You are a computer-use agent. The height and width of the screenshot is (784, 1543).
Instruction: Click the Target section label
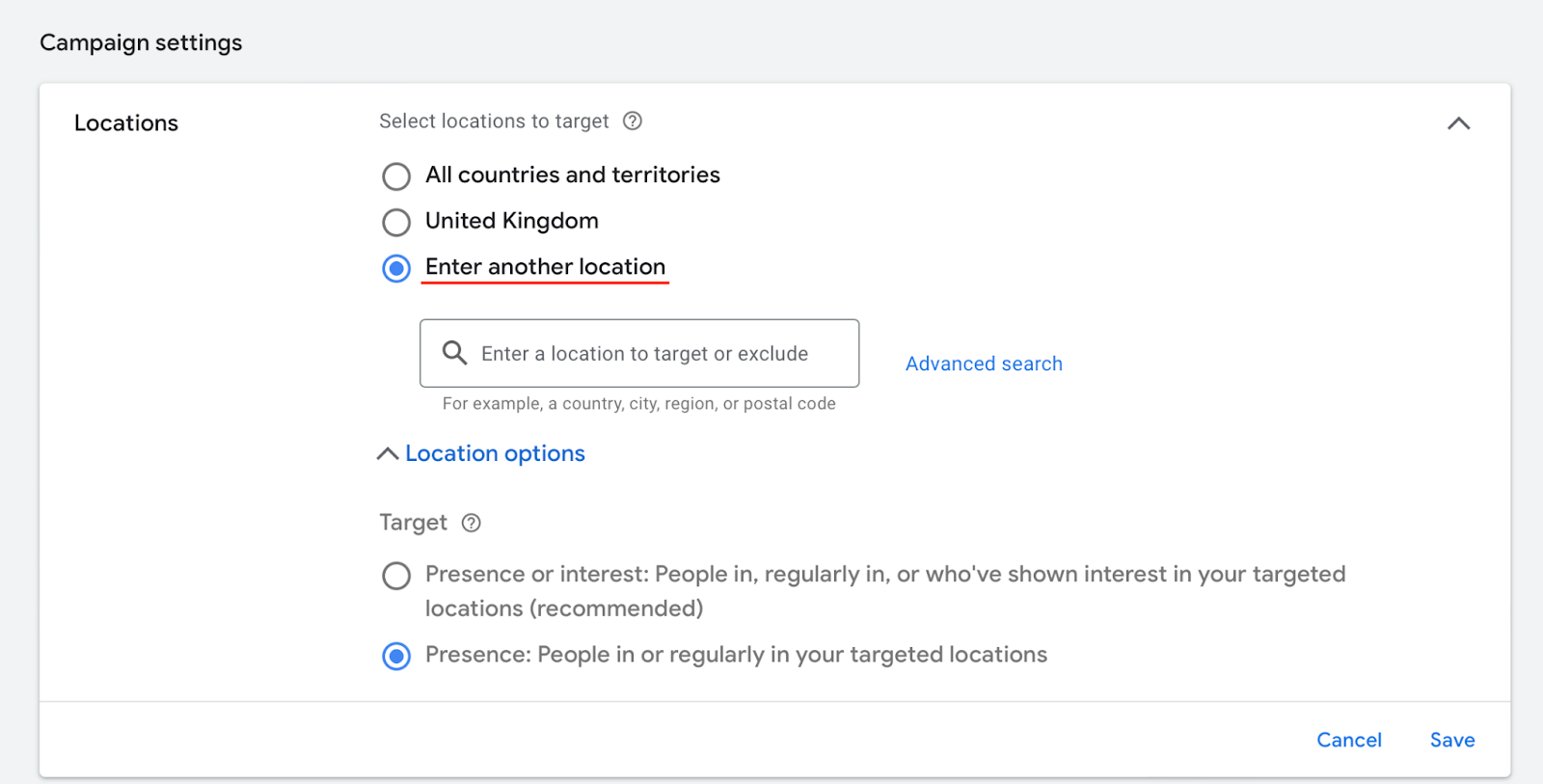413,523
